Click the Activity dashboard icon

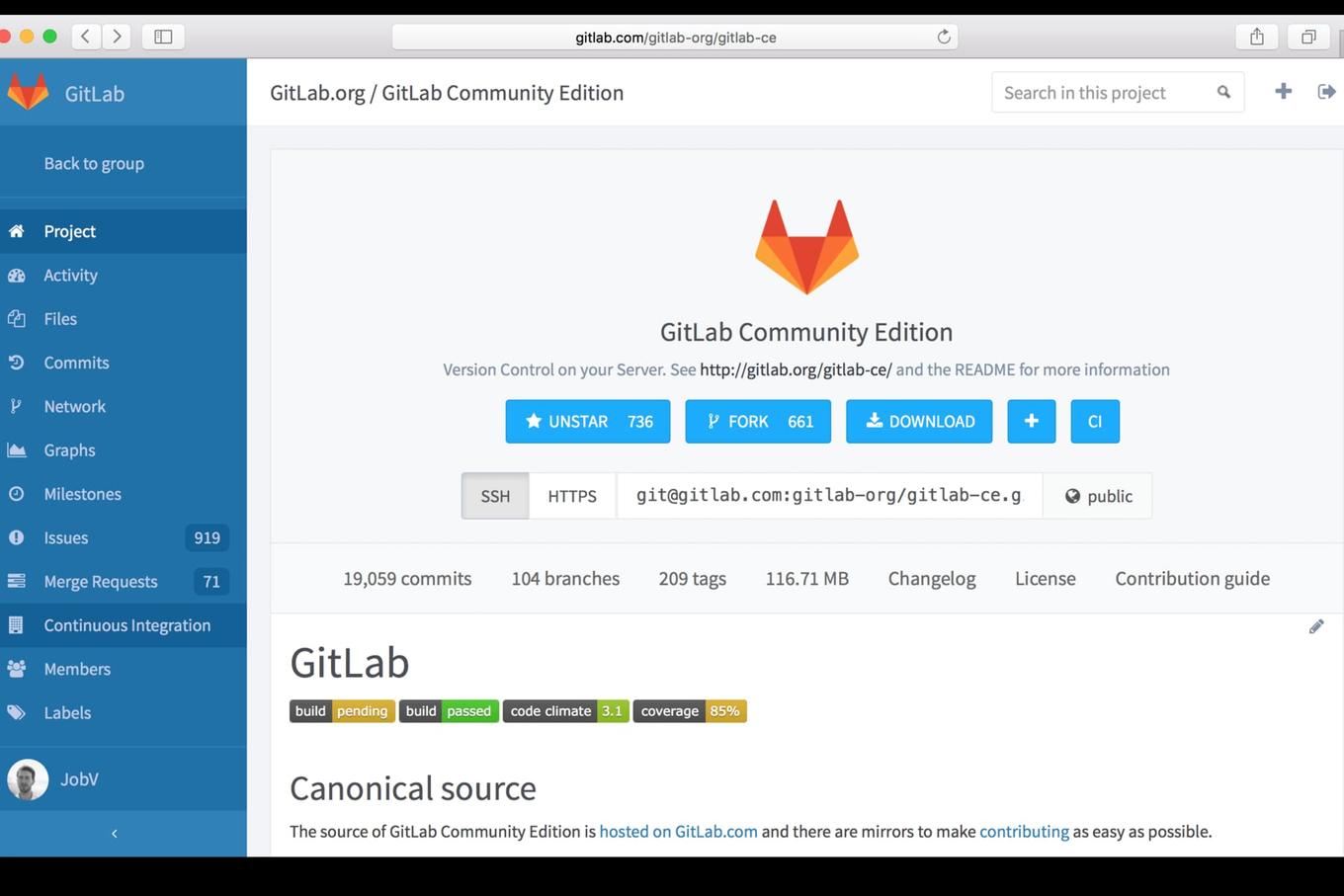pos(16,276)
